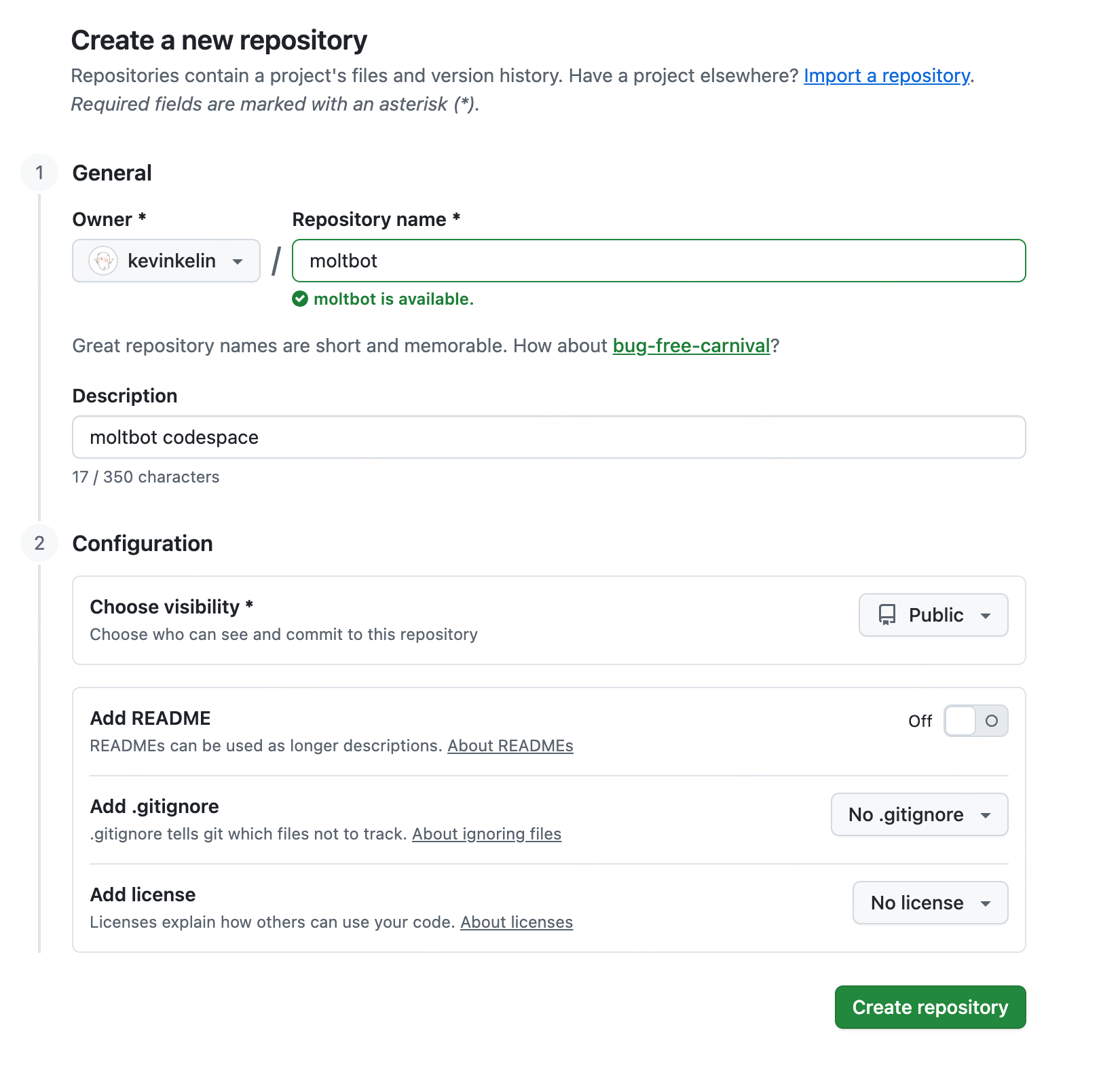Open the About READMEs link
The image size is (1120, 1075).
click(510, 746)
